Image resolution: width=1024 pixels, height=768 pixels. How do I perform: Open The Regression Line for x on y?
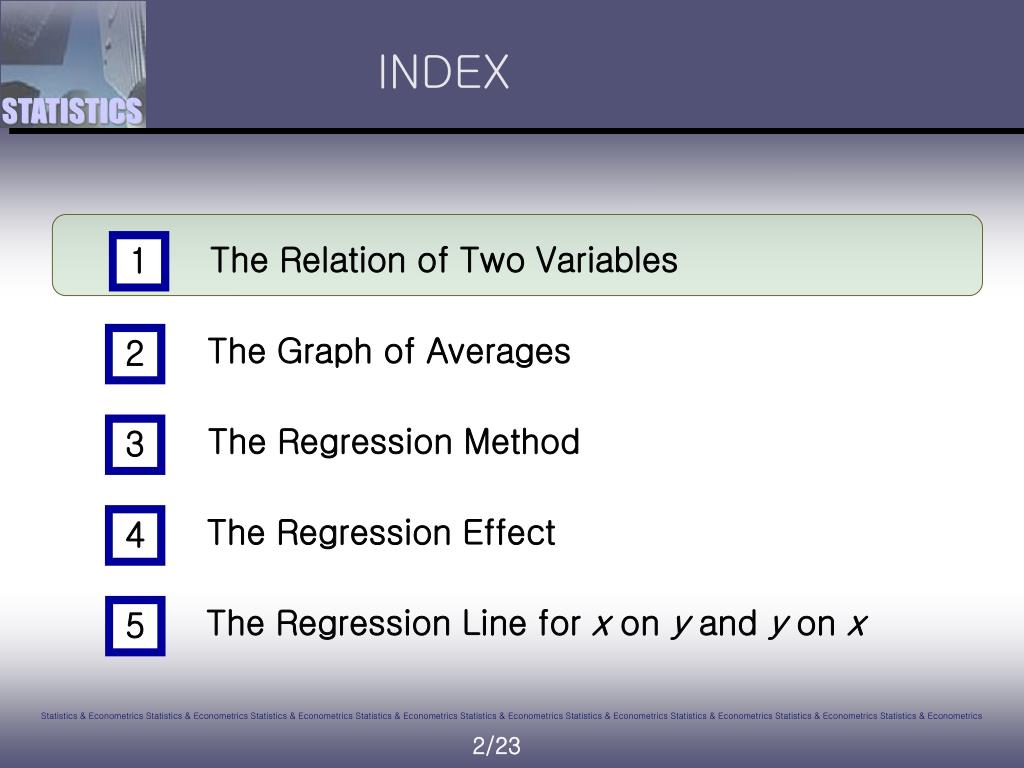(537, 624)
